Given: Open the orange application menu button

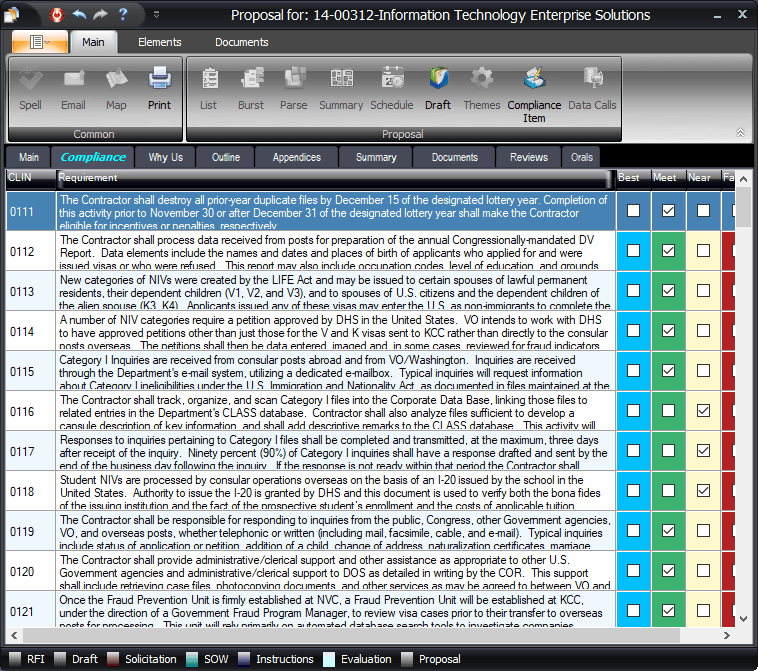Looking at the screenshot, I should pyautogui.click(x=40, y=42).
